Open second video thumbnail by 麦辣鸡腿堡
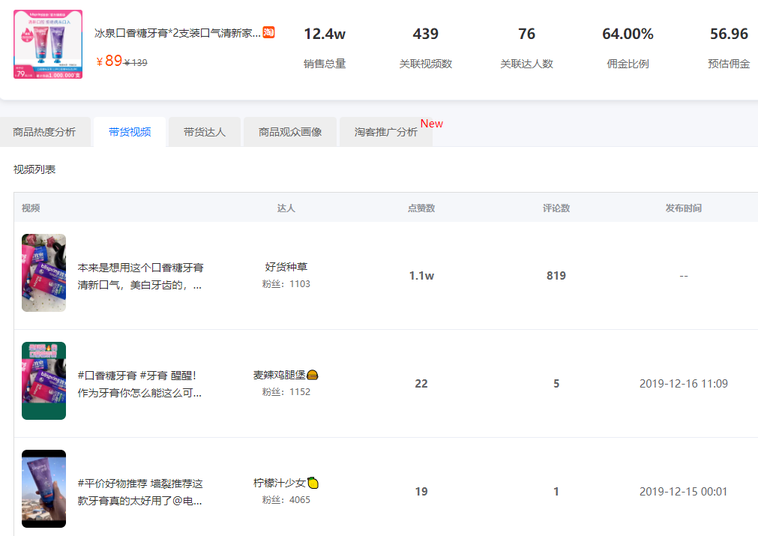This screenshot has height=536, width=758. coord(44,381)
